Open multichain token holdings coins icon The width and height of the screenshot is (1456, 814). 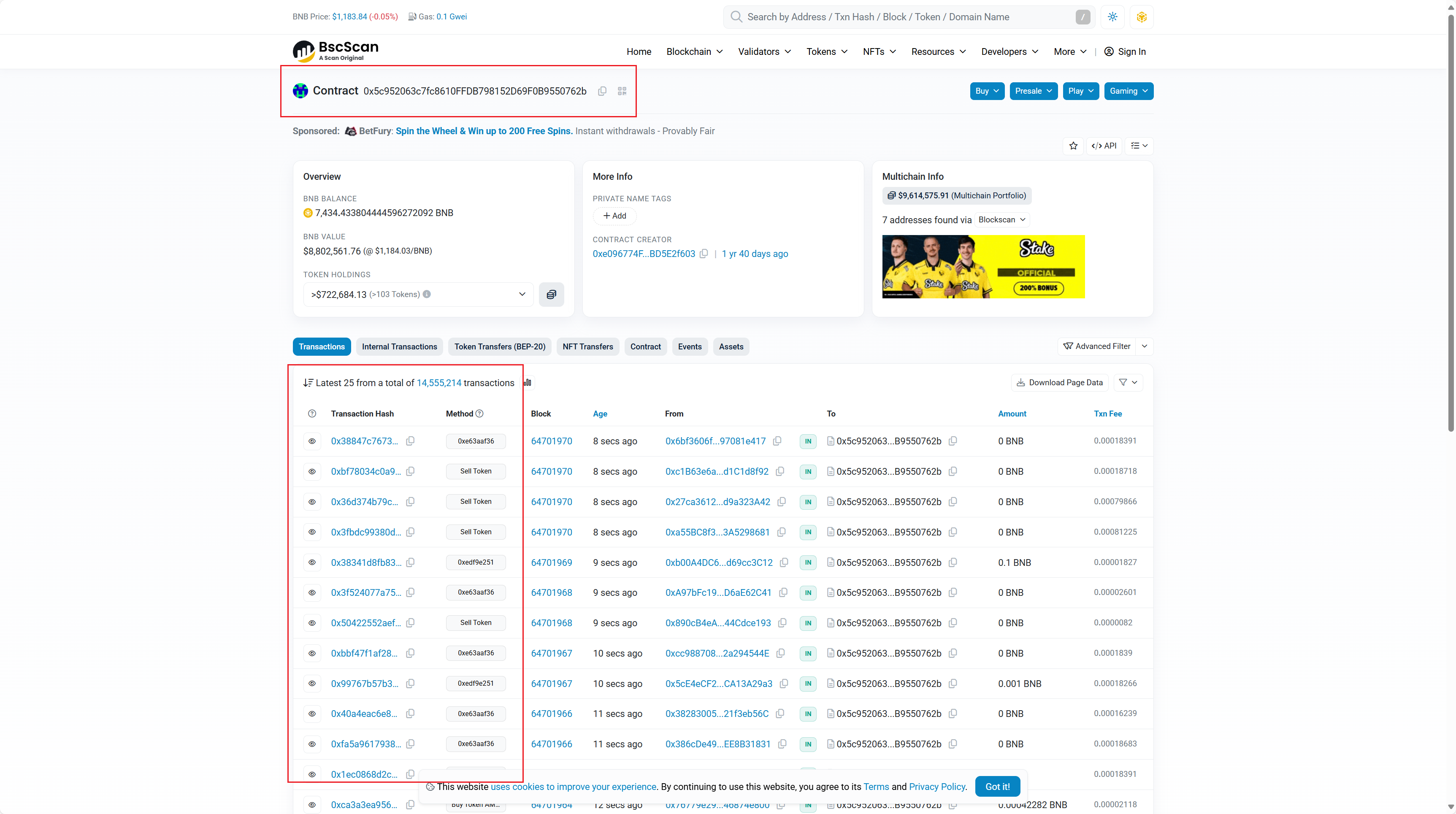click(x=551, y=295)
